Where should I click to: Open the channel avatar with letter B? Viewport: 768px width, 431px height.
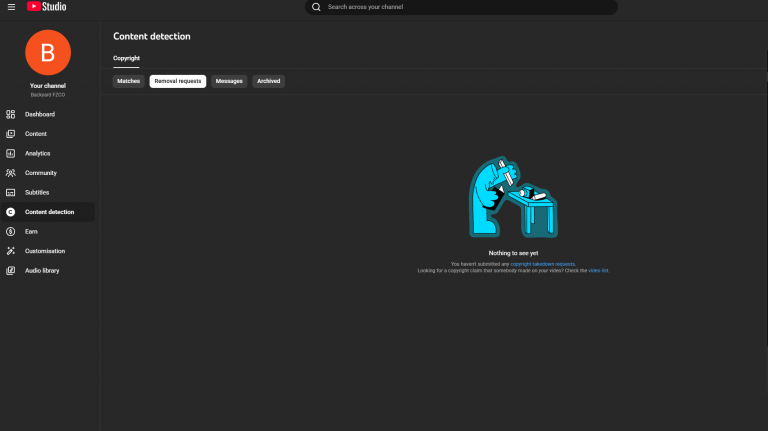point(48,52)
